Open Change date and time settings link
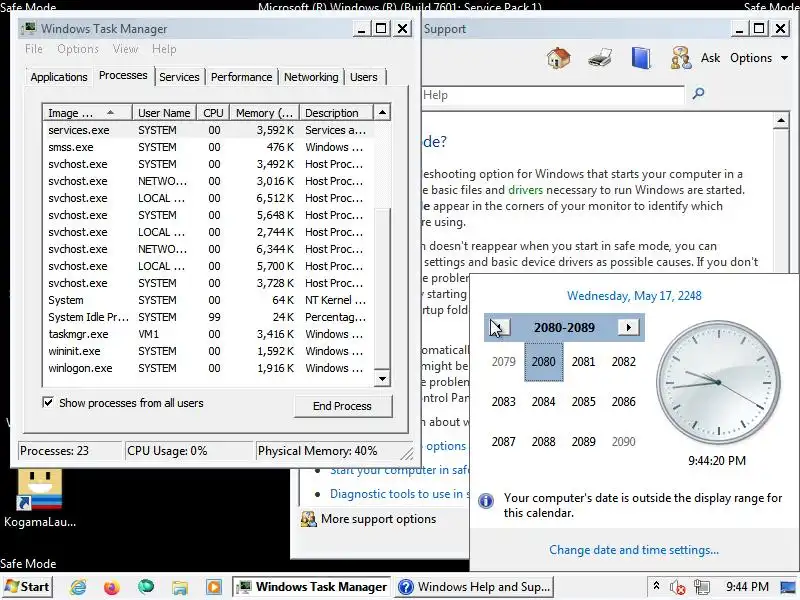The width and height of the screenshot is (800, 600). pyautogui.click(x=634, y=550)
